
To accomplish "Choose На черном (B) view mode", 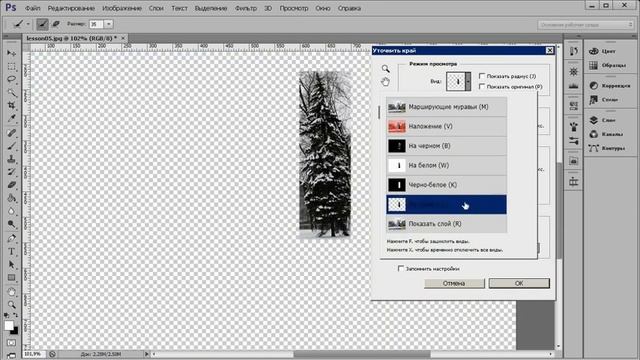I will coord(446,146).
